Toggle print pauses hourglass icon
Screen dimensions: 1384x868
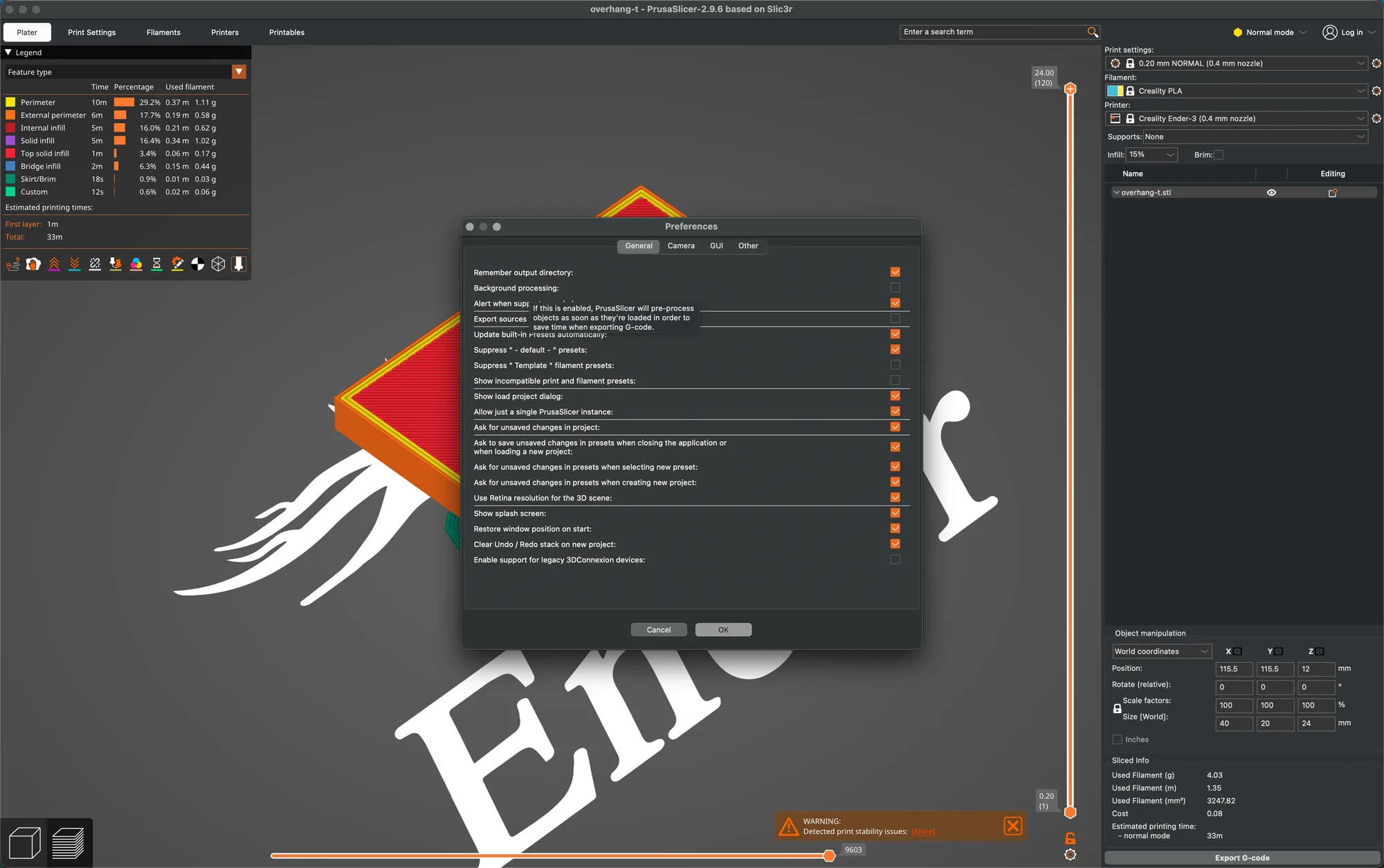click(x=156, y=264)
